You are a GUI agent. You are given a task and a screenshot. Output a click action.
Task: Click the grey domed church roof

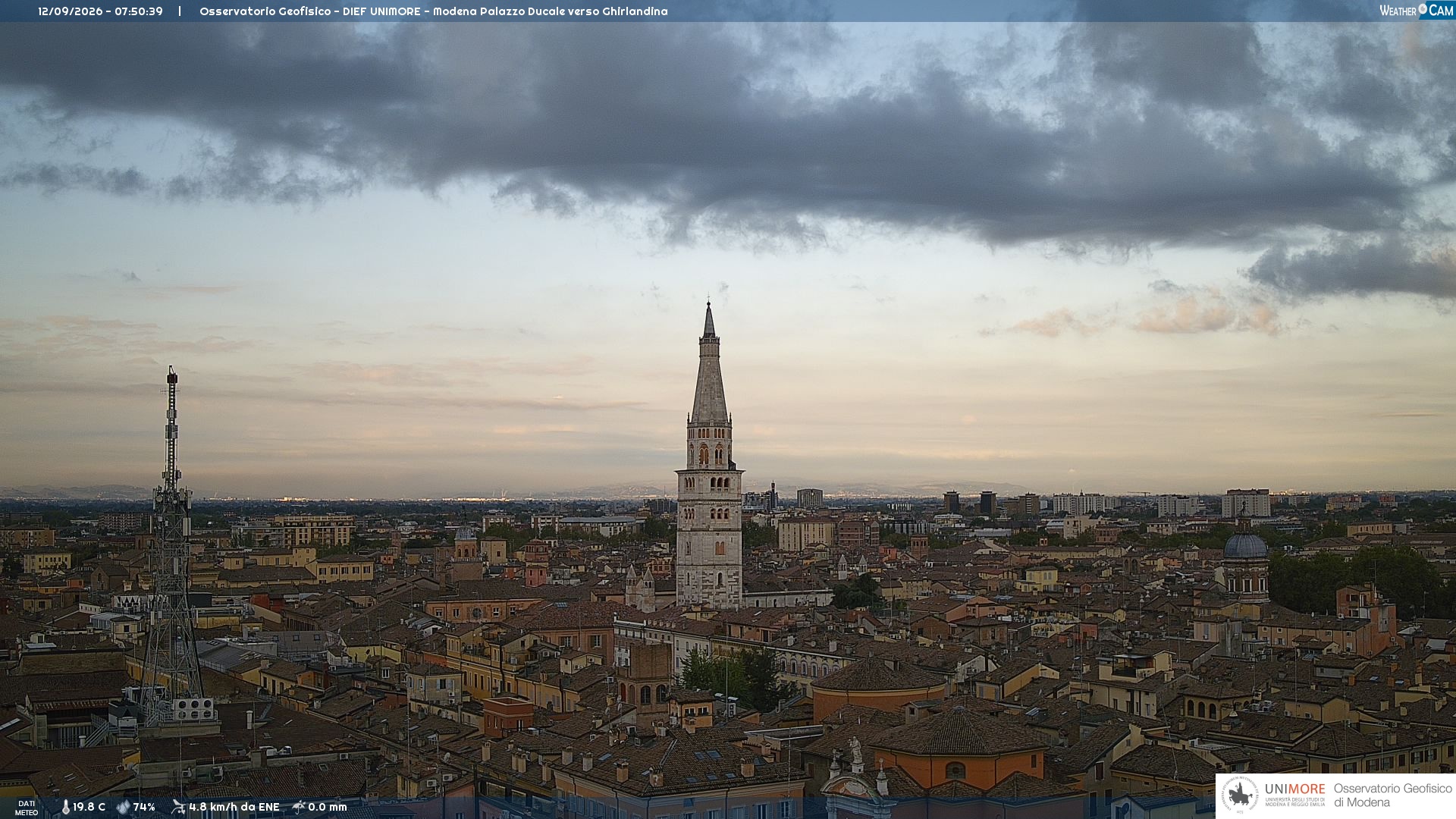click(x=1245, y=544)
